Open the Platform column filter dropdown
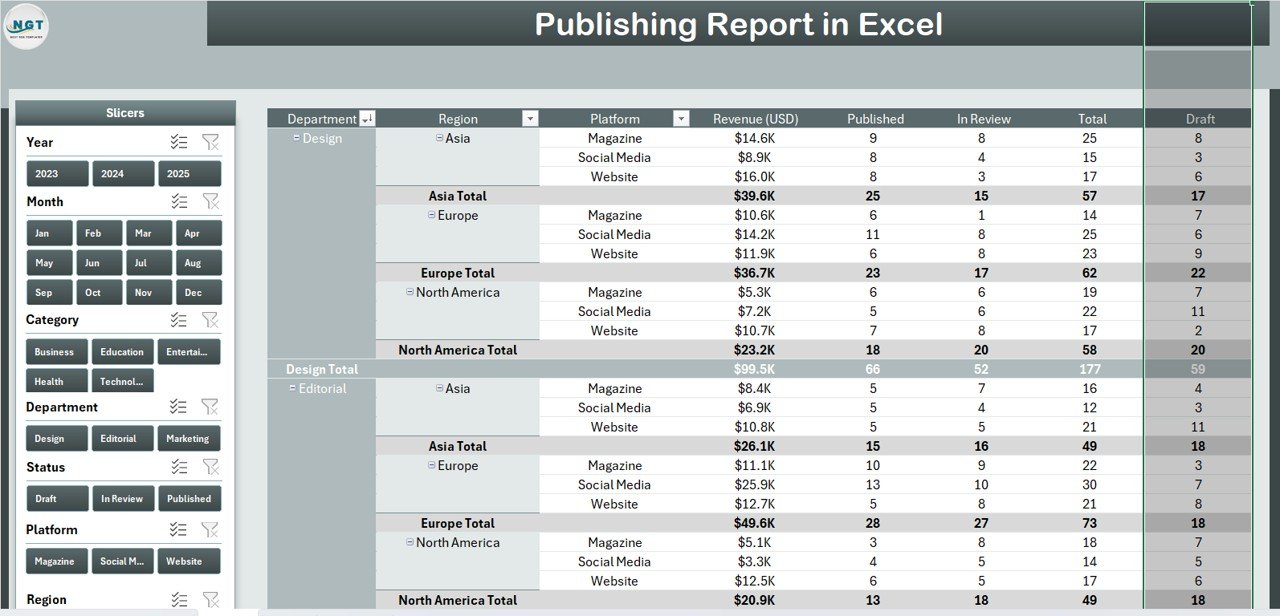This screenshot has height=616, width=1280. tap(681, 118)
